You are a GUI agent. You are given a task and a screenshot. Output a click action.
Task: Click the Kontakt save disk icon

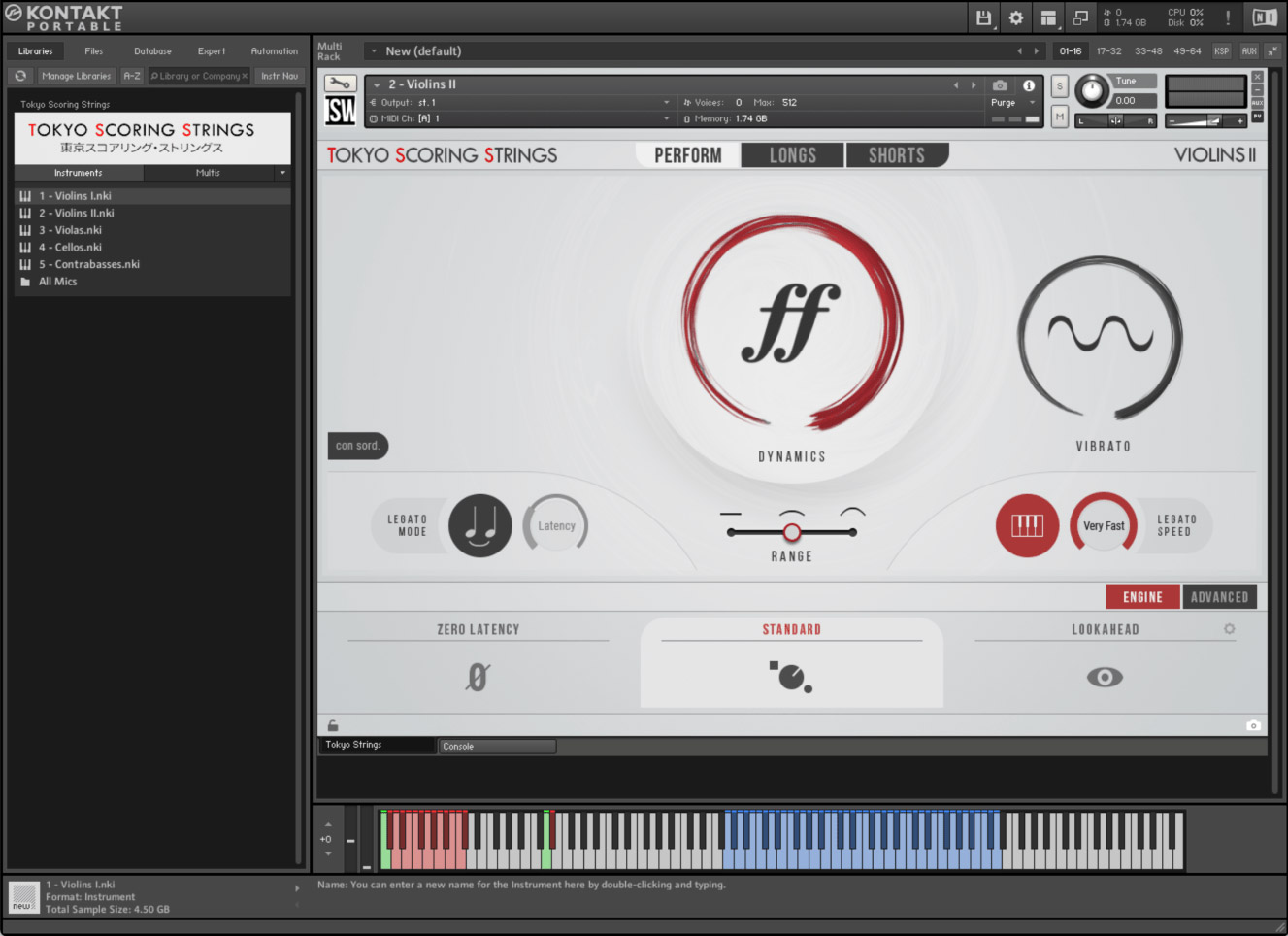[983, 17]
